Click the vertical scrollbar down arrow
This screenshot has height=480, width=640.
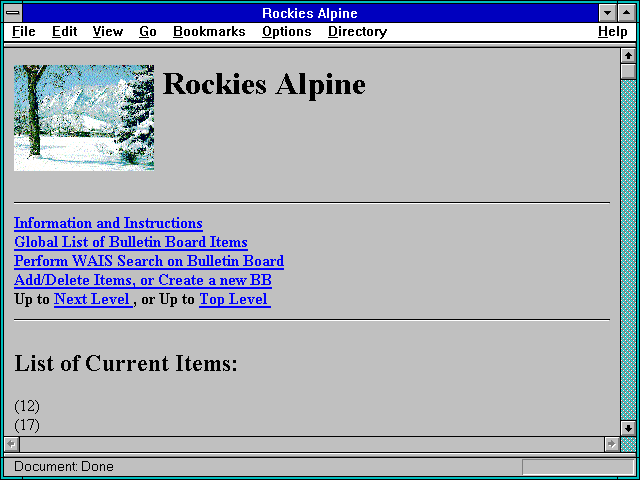(628, 428)
